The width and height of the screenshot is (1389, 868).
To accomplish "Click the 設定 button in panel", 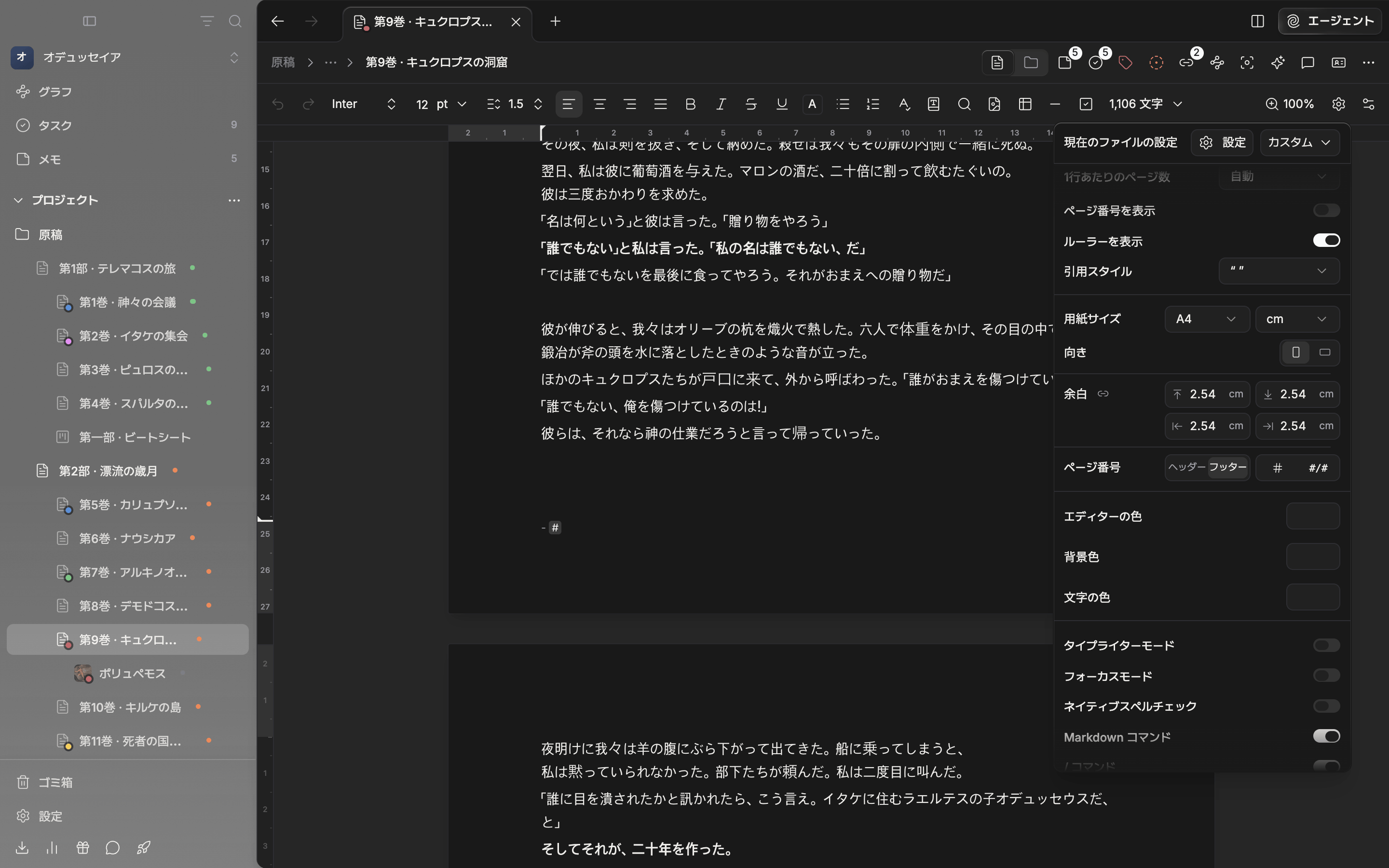I will click(x=1223, y=142).
